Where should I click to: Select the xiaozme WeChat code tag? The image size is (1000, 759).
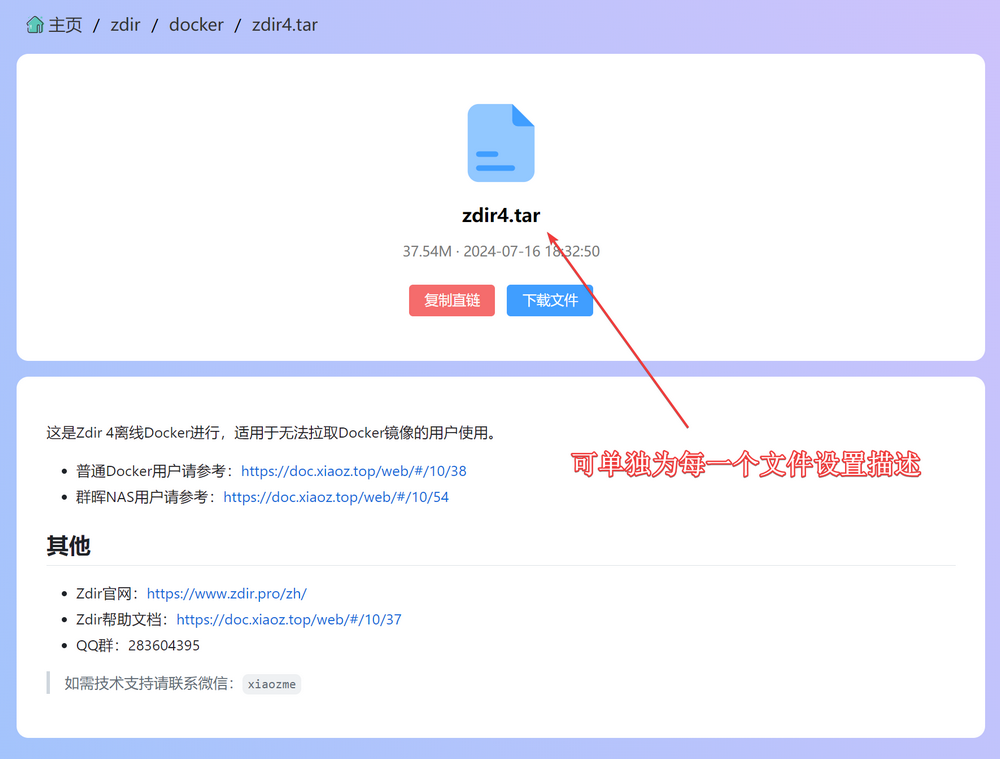[x=272, y=684]
